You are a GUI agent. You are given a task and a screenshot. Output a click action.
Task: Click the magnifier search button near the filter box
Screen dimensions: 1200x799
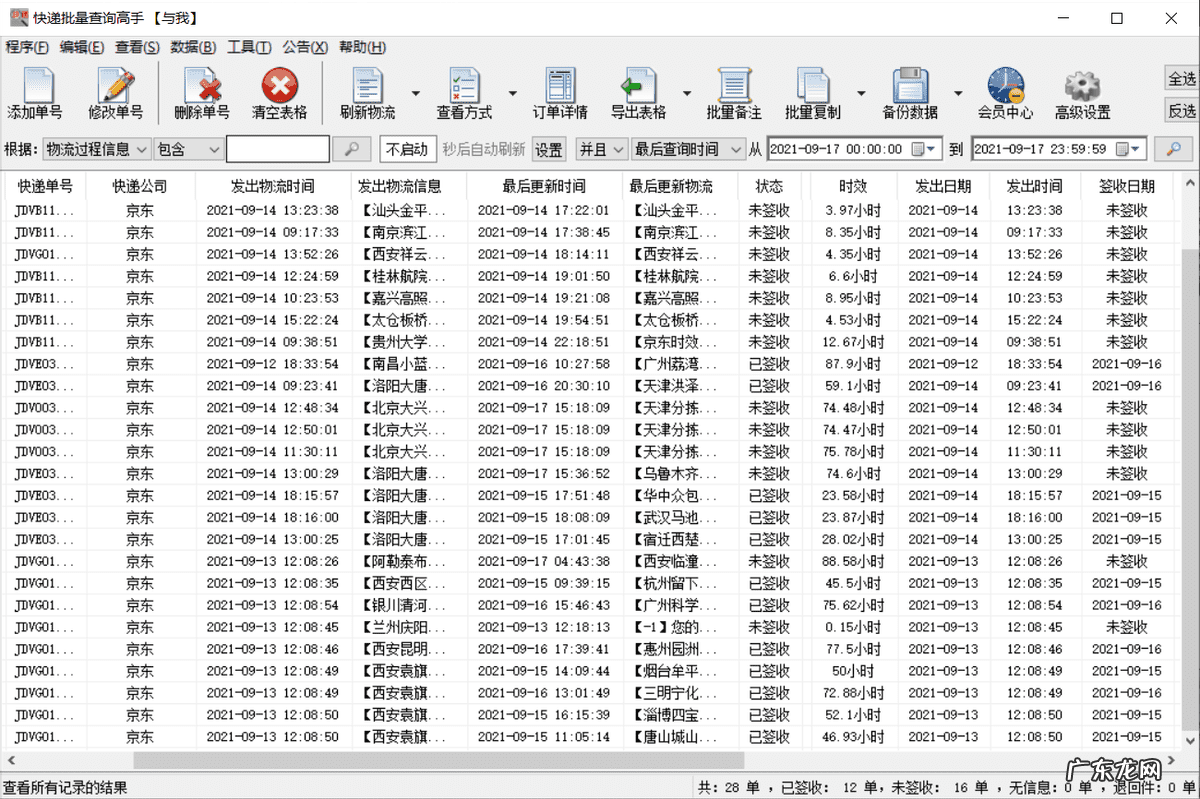click(x=352, y=148)
